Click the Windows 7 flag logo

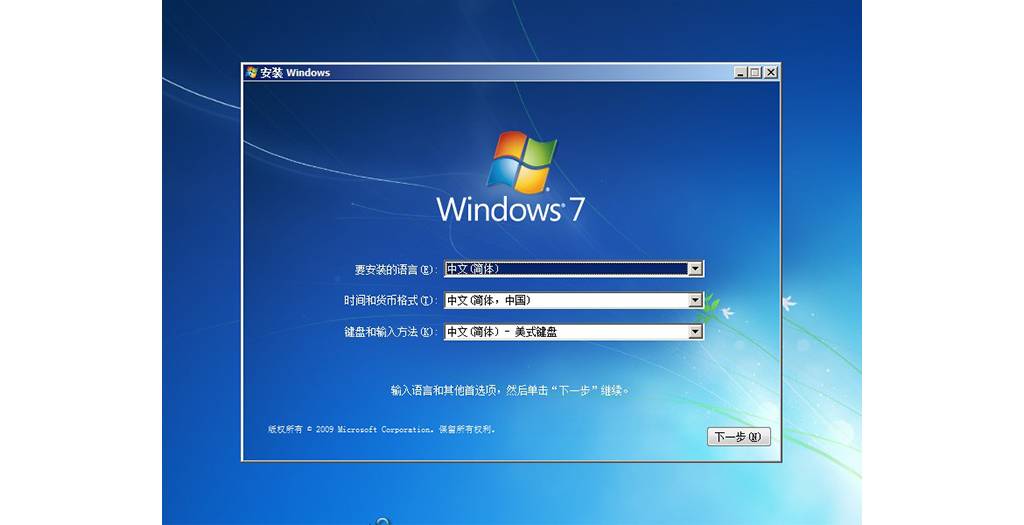point(521,162)
